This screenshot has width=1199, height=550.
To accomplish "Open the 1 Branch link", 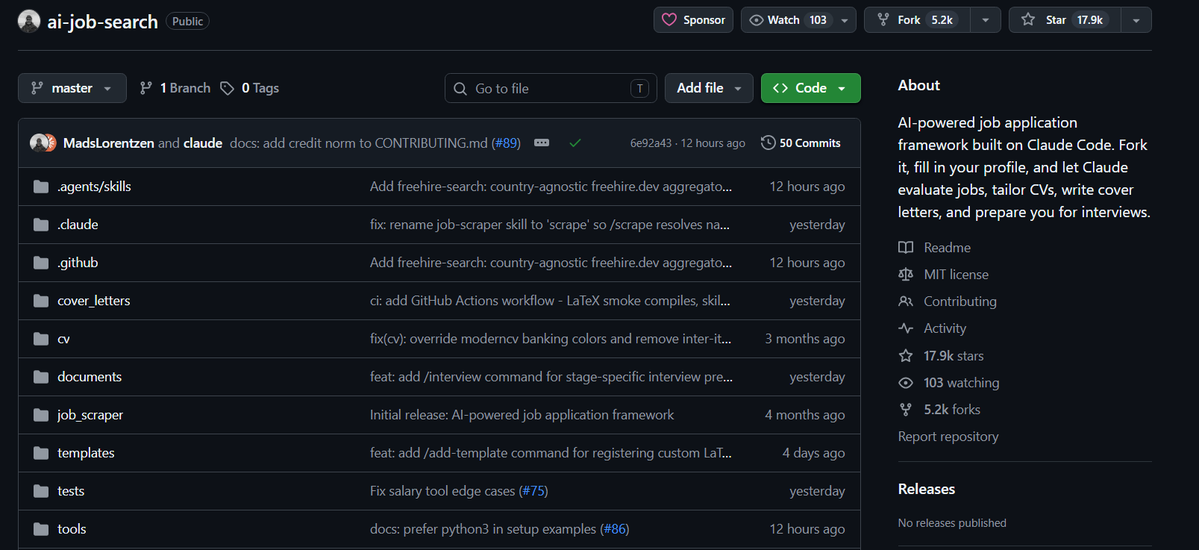I will (175, 88).
